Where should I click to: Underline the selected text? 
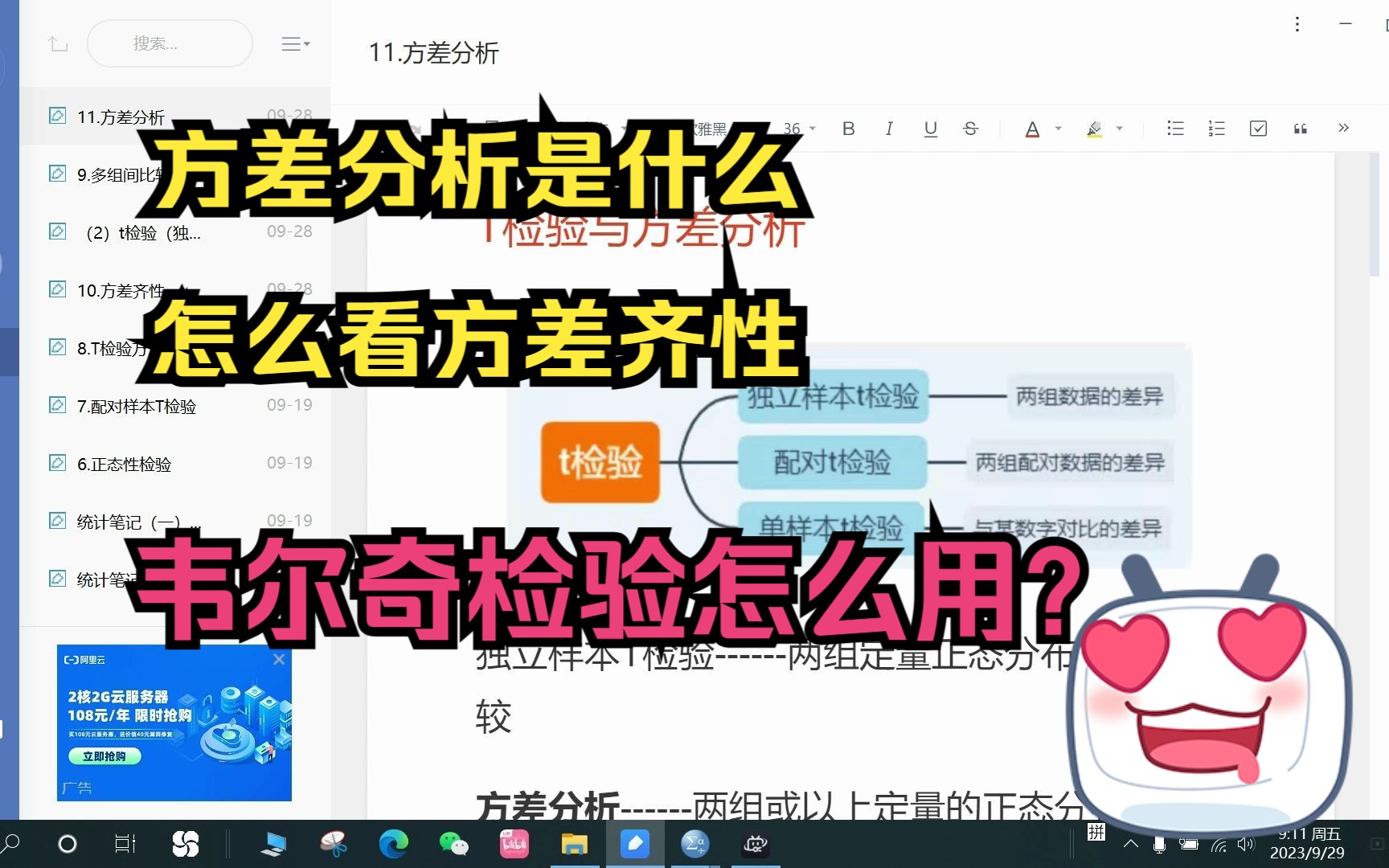pyautogui.click(x=930, y=129)
